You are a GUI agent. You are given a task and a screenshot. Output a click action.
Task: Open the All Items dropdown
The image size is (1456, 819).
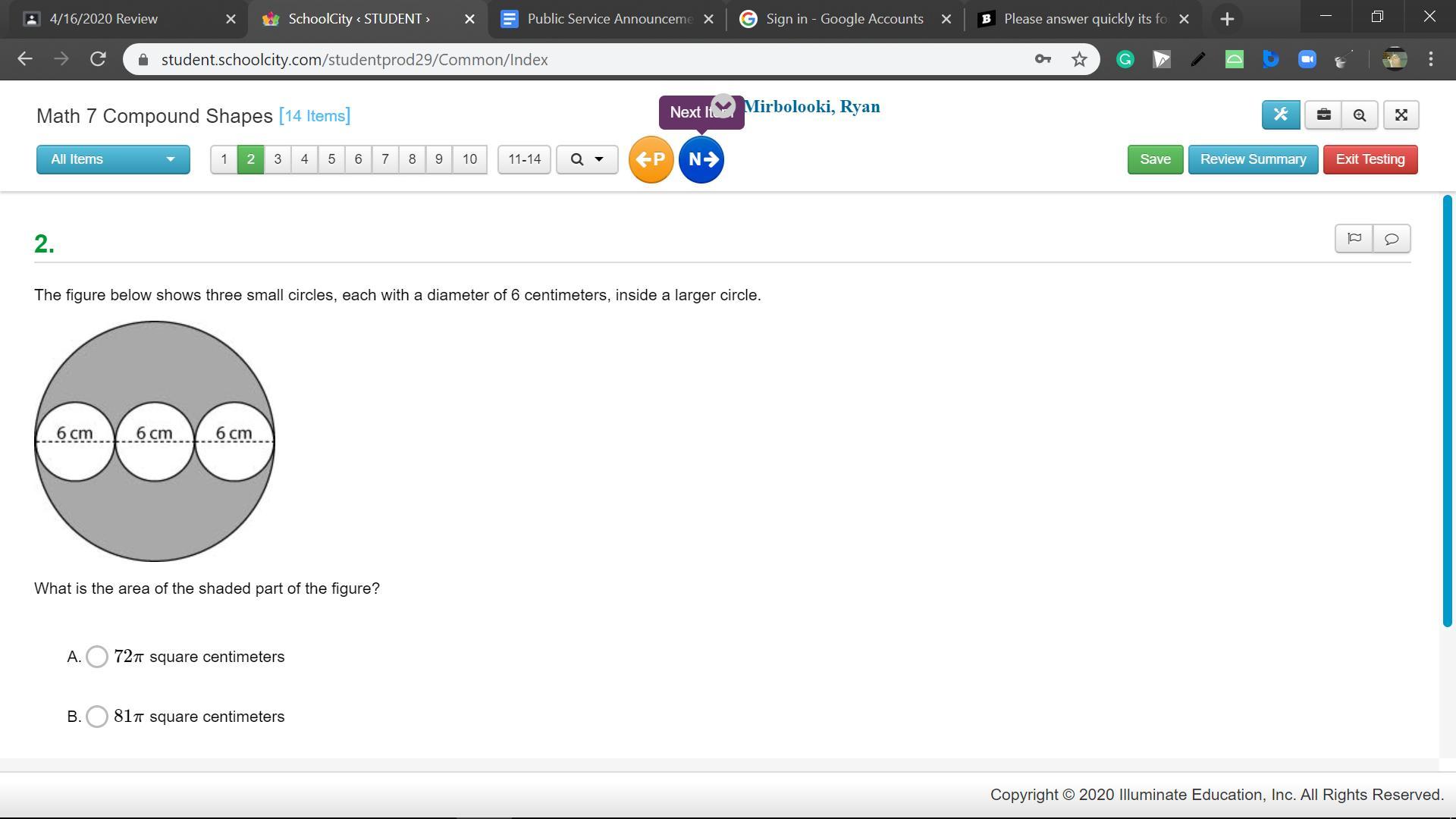coord(113,159)
